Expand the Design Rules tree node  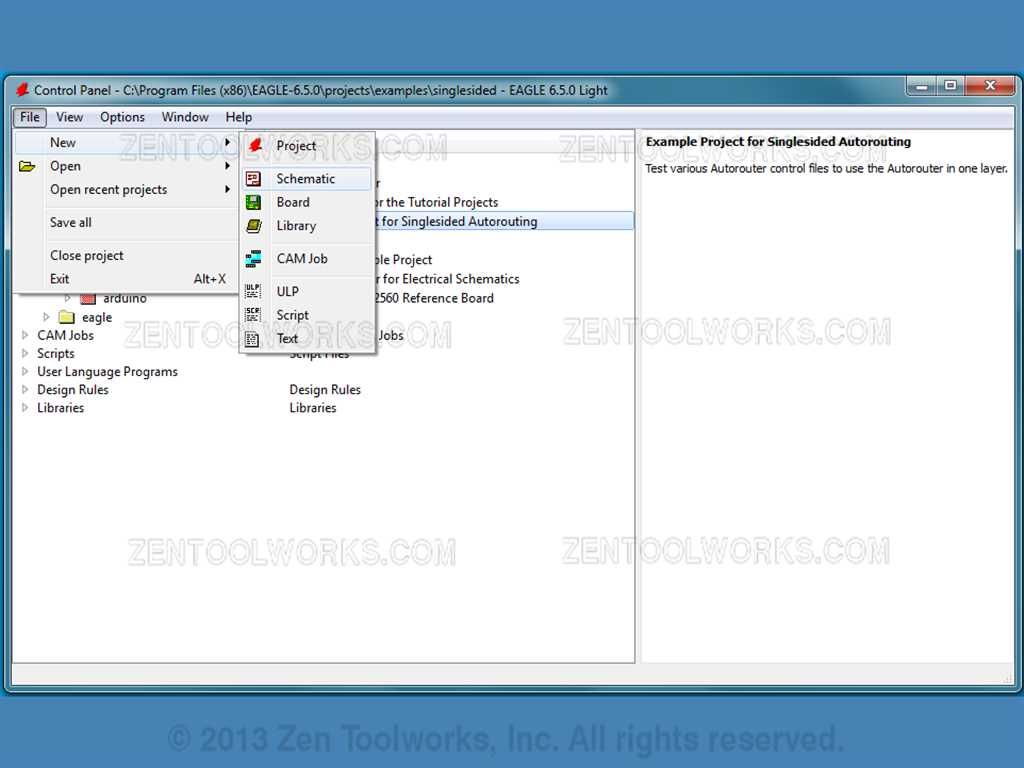click(25, 390)
